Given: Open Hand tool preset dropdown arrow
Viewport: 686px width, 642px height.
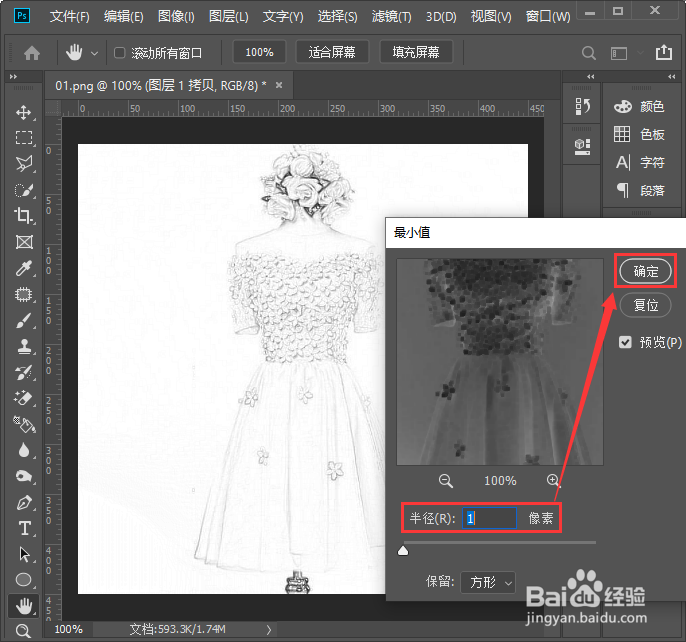Looking at the screenshot, I should pos(94,53).
